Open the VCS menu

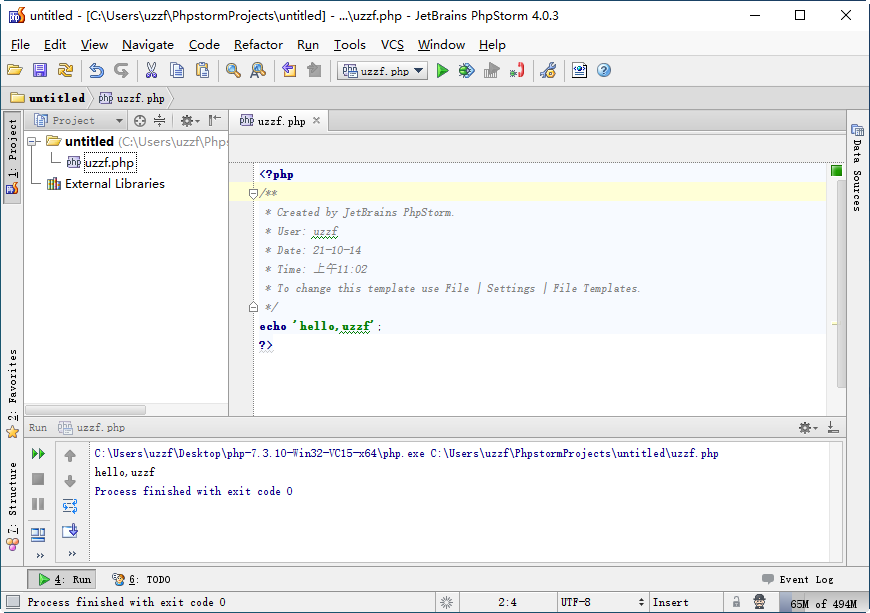(392, 45)
